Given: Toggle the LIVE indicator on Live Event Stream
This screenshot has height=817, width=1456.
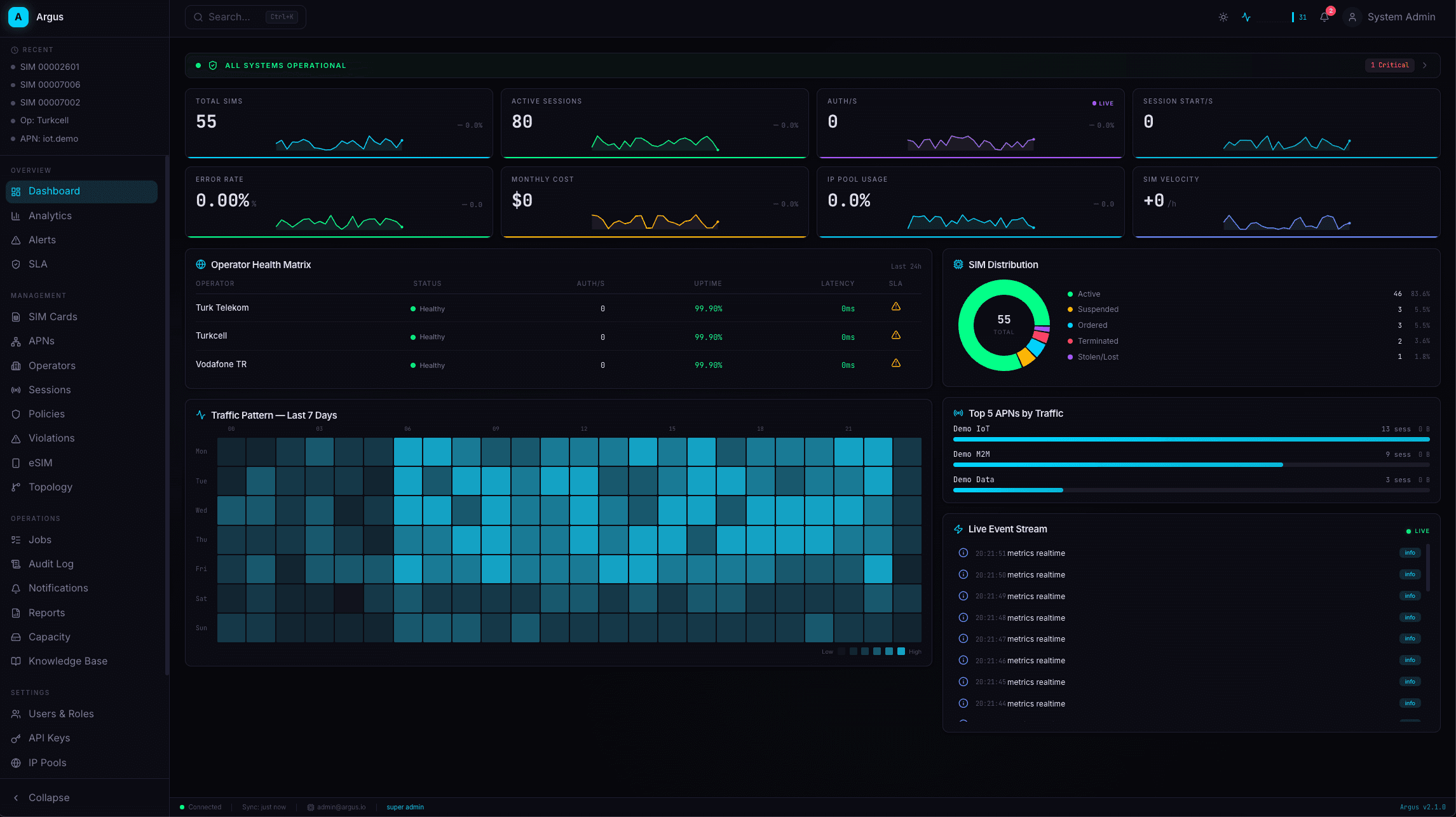Looking at the screenshot, I should [1417, 530].
